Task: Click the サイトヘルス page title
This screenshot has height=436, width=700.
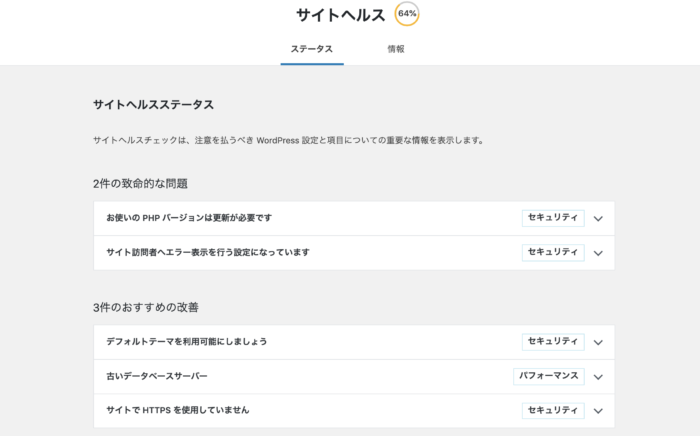Action: click(340, 15)
